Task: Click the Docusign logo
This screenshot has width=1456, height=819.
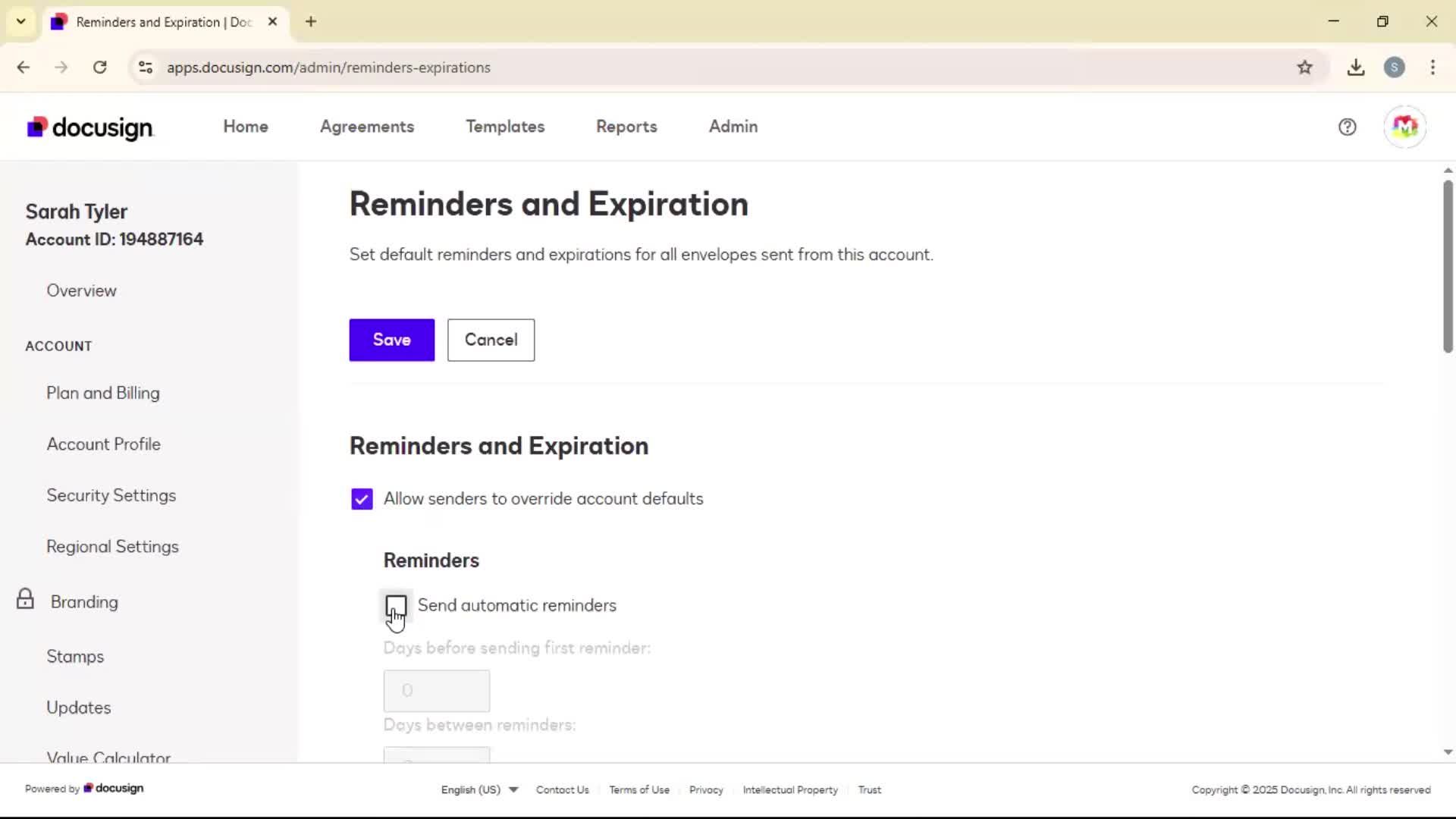Action: coord(90,127)
